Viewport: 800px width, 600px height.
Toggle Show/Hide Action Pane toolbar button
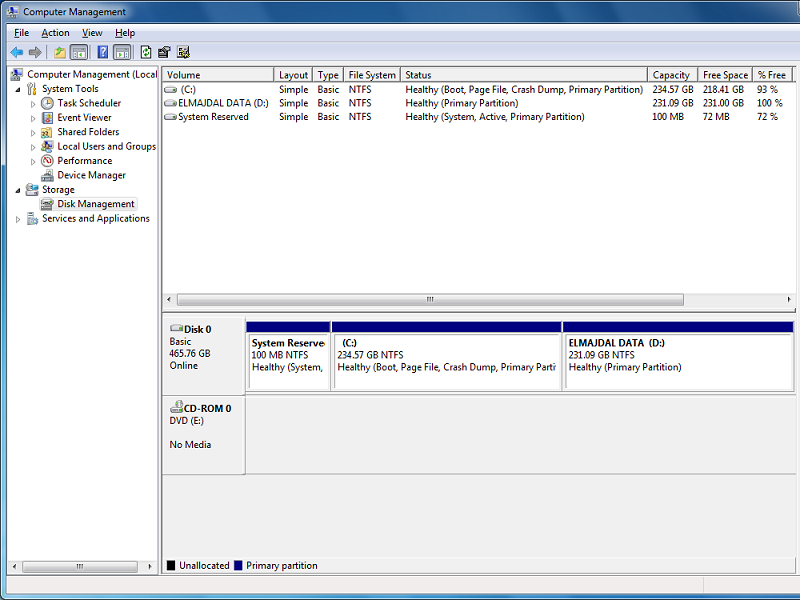(x=122, y=52)
